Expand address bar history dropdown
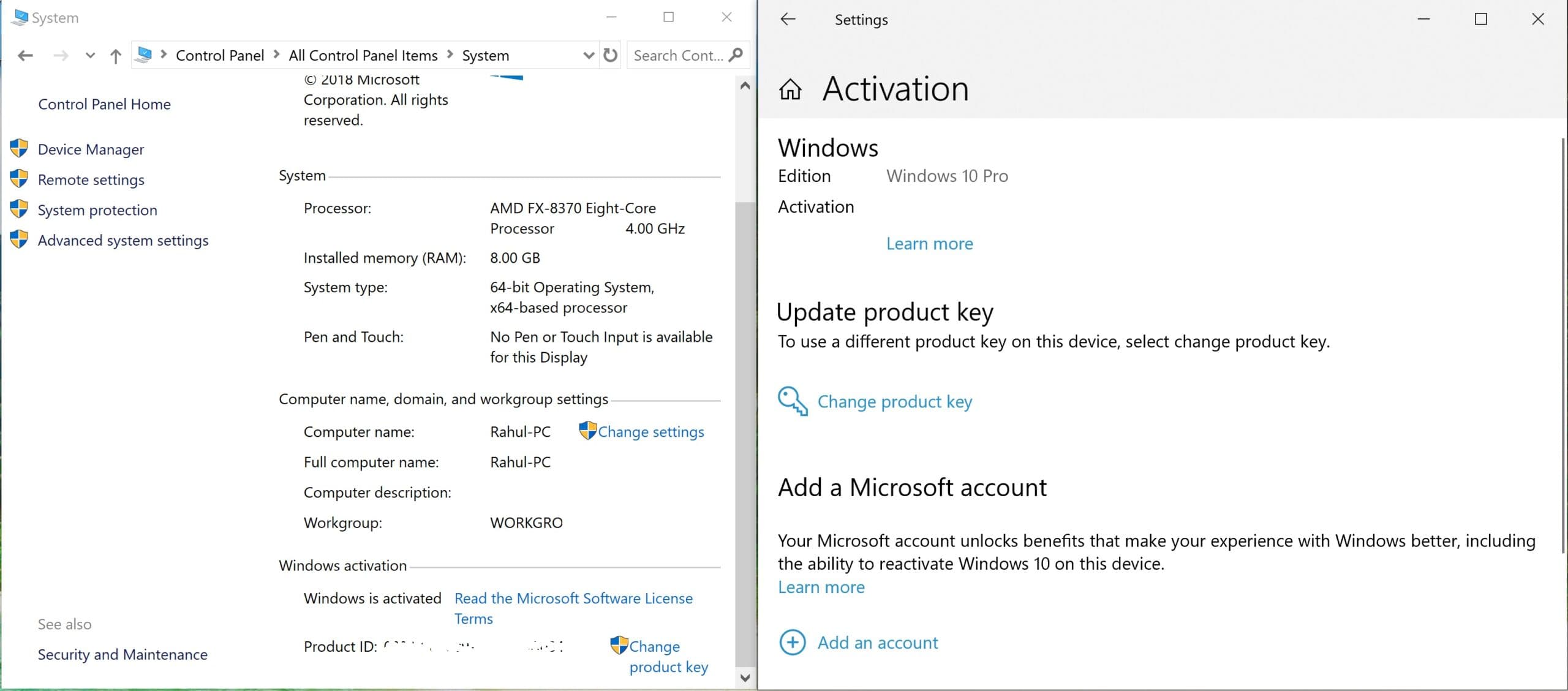The width and height of the screenshot is (1568, 691). tap(589, 56)
